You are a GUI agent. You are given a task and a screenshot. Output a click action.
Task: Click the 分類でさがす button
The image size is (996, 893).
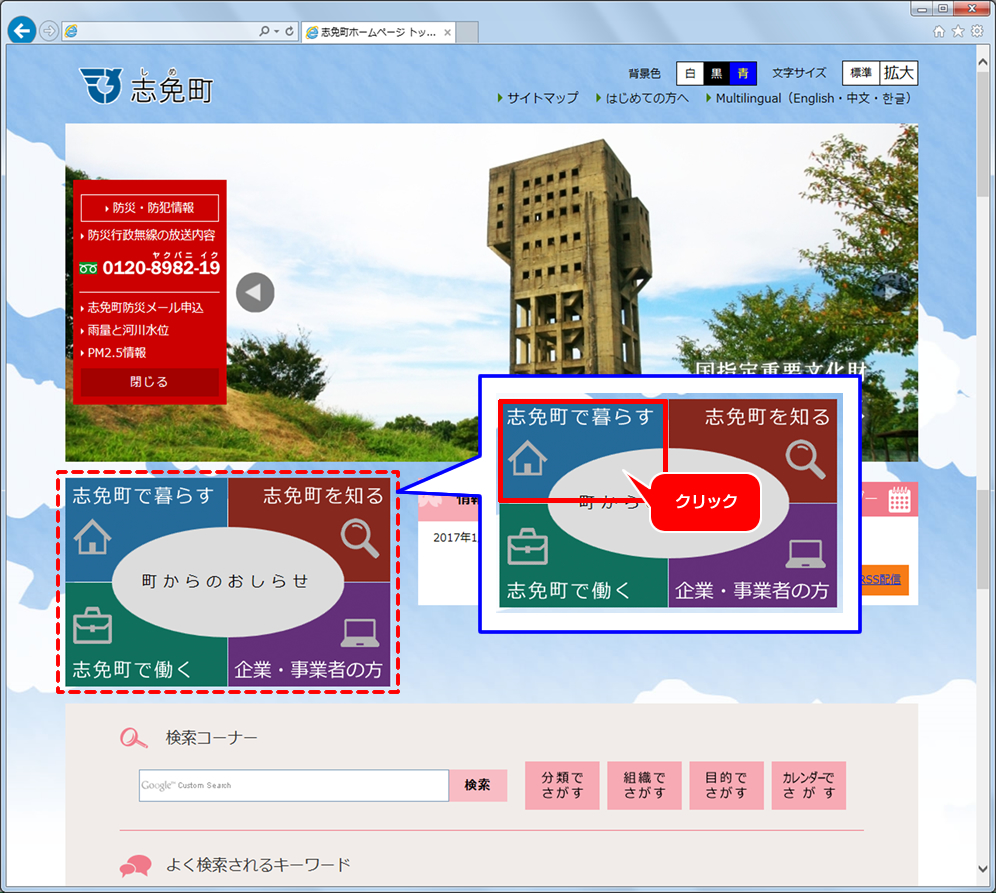tap(562, 785)
